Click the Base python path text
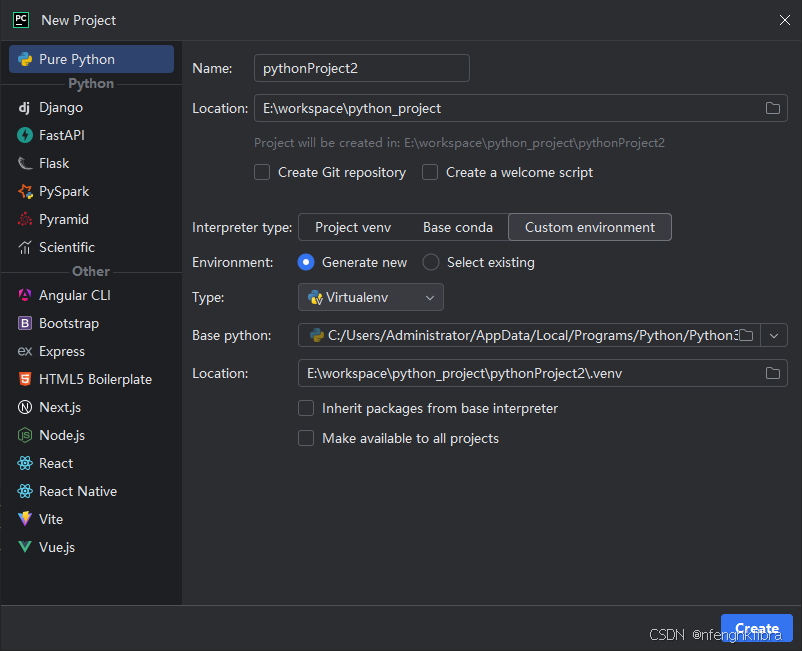Screen dimensions: 802x651 tap(532, 335)
